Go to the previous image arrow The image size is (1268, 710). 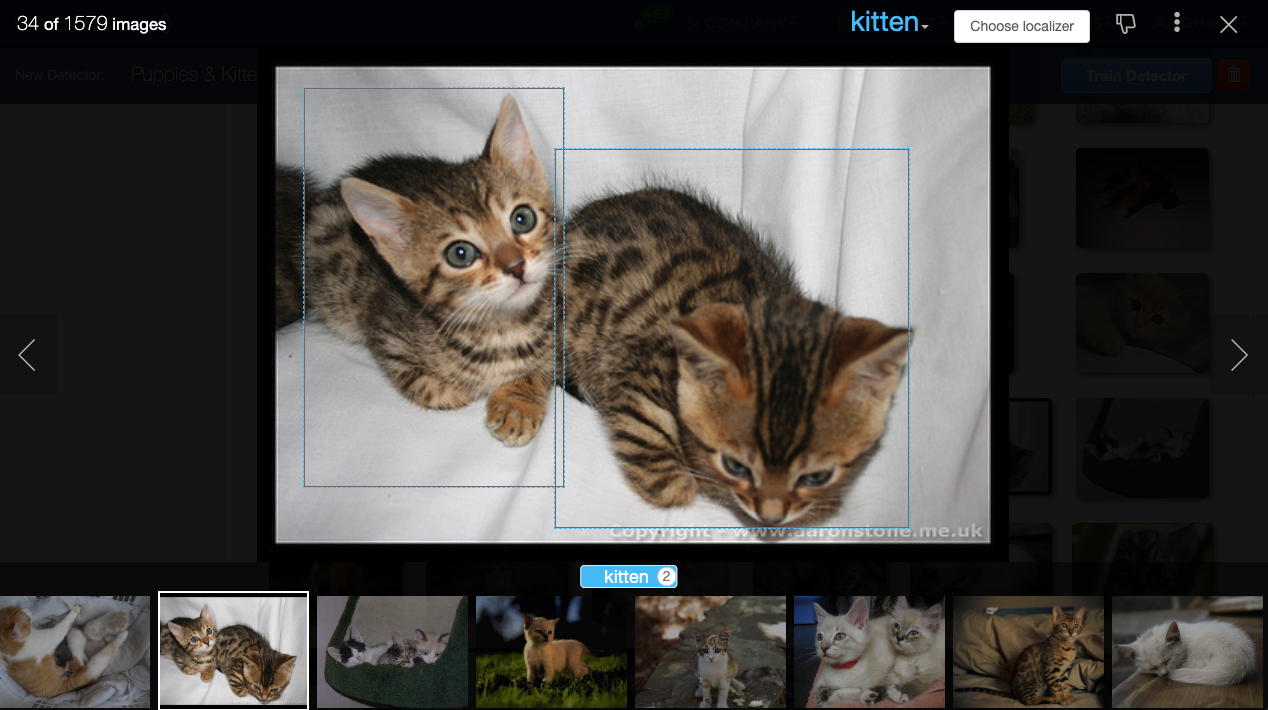[27, 355]
